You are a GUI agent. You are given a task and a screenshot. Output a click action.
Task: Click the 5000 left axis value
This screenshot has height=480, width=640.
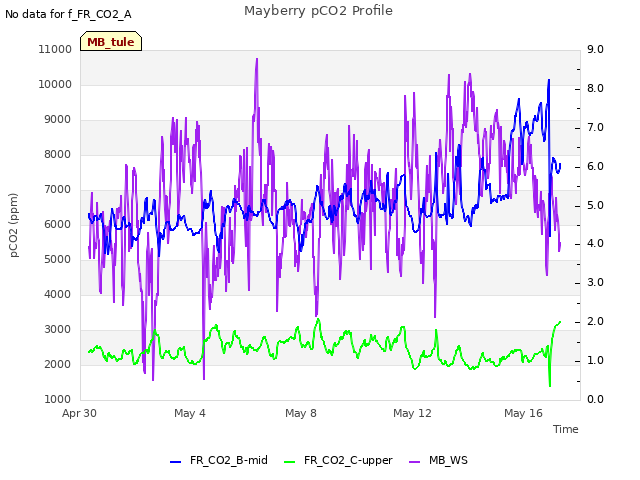[x=58, y=260]
